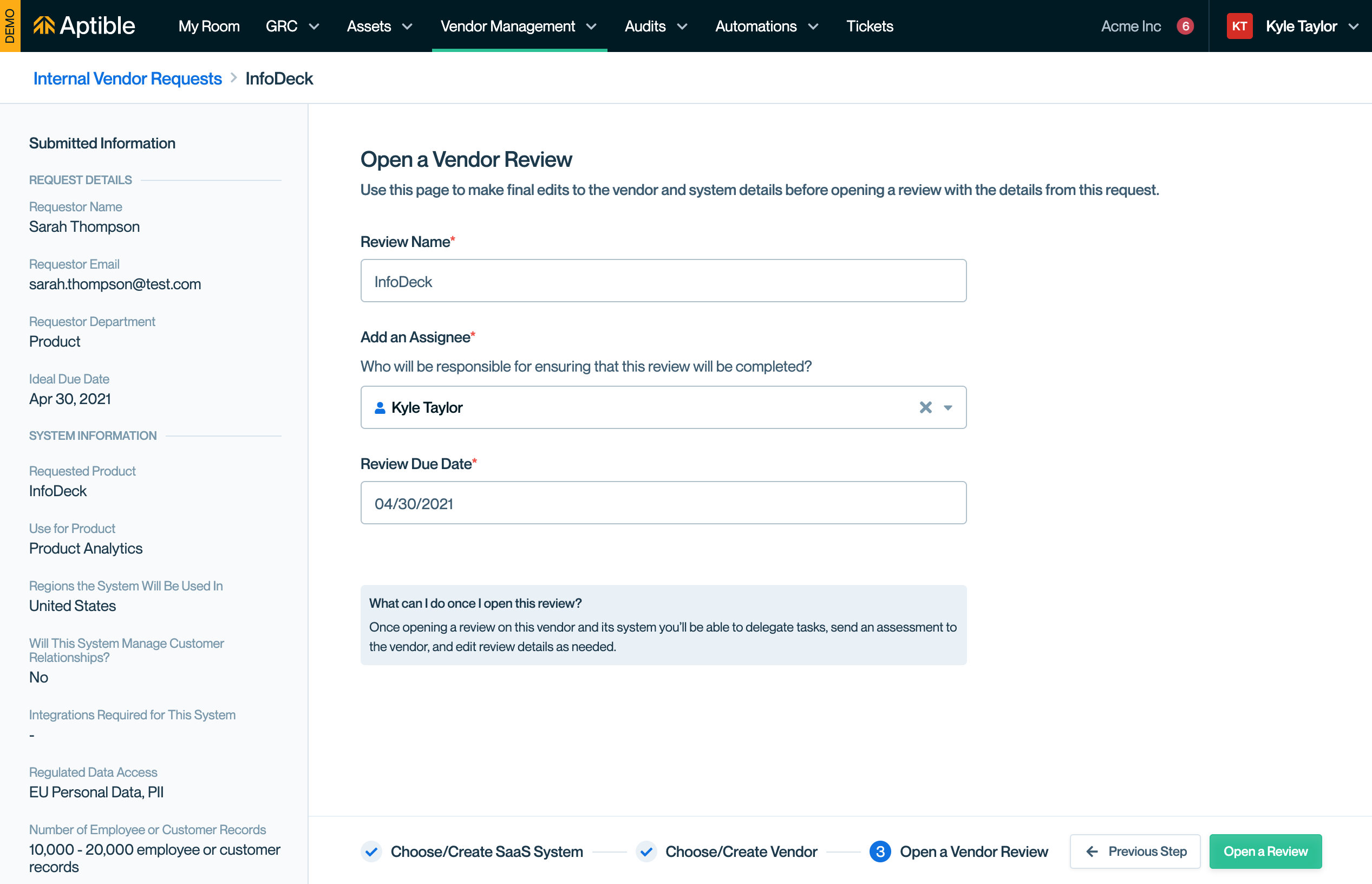Click the Choose/Create Vendor checkmark step
Image resolution: width=1372 pixels, height=884 pixels.
[646, 851]
